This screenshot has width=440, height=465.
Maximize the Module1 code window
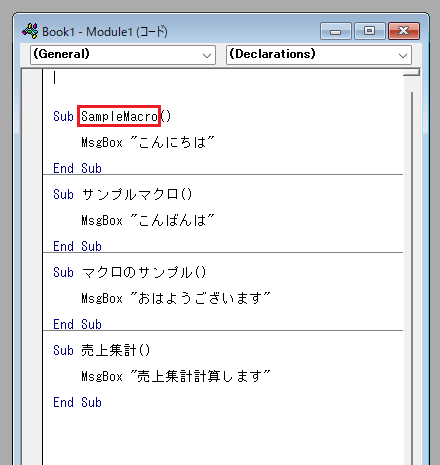coord(369,31)
